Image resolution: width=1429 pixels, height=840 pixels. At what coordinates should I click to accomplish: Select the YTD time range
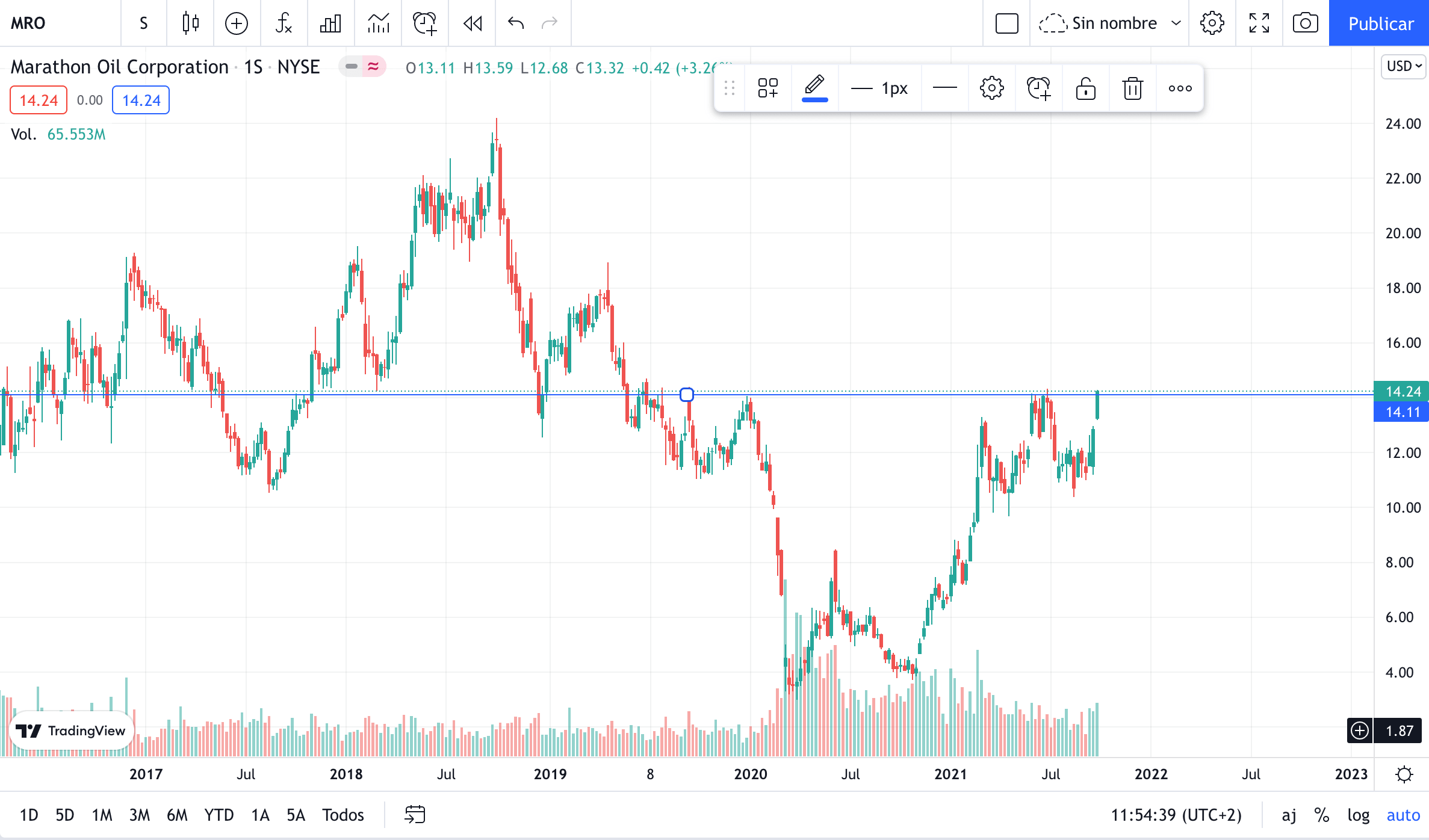(219, 815)
